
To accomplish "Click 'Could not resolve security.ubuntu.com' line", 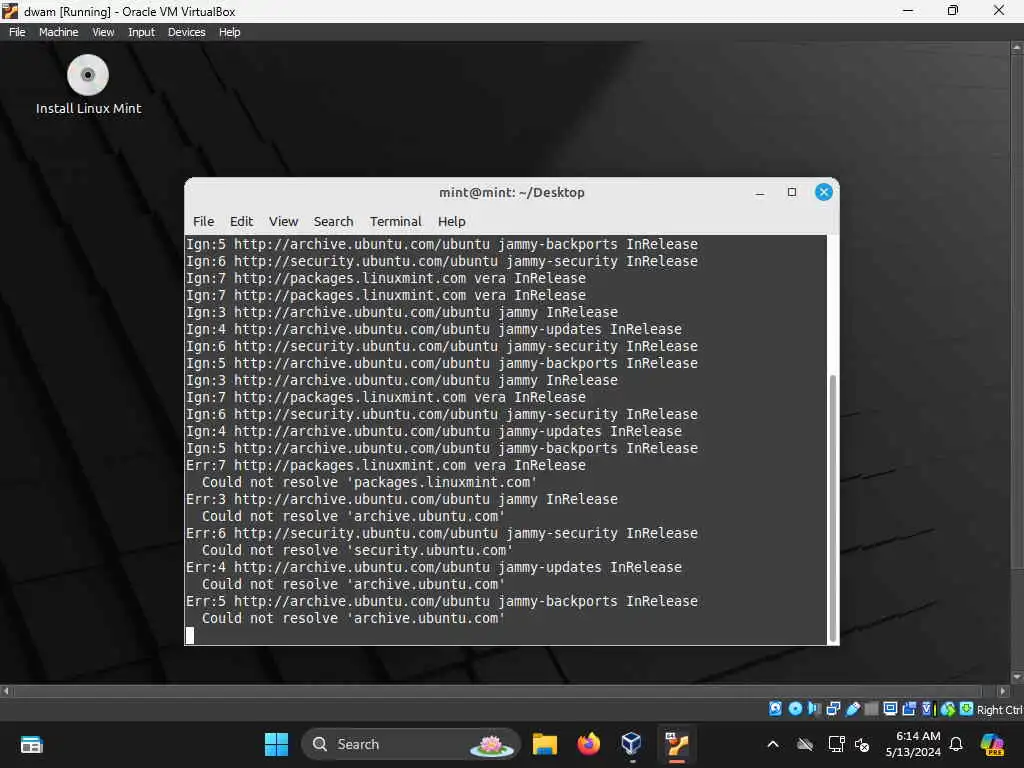I will pos(357,550).
